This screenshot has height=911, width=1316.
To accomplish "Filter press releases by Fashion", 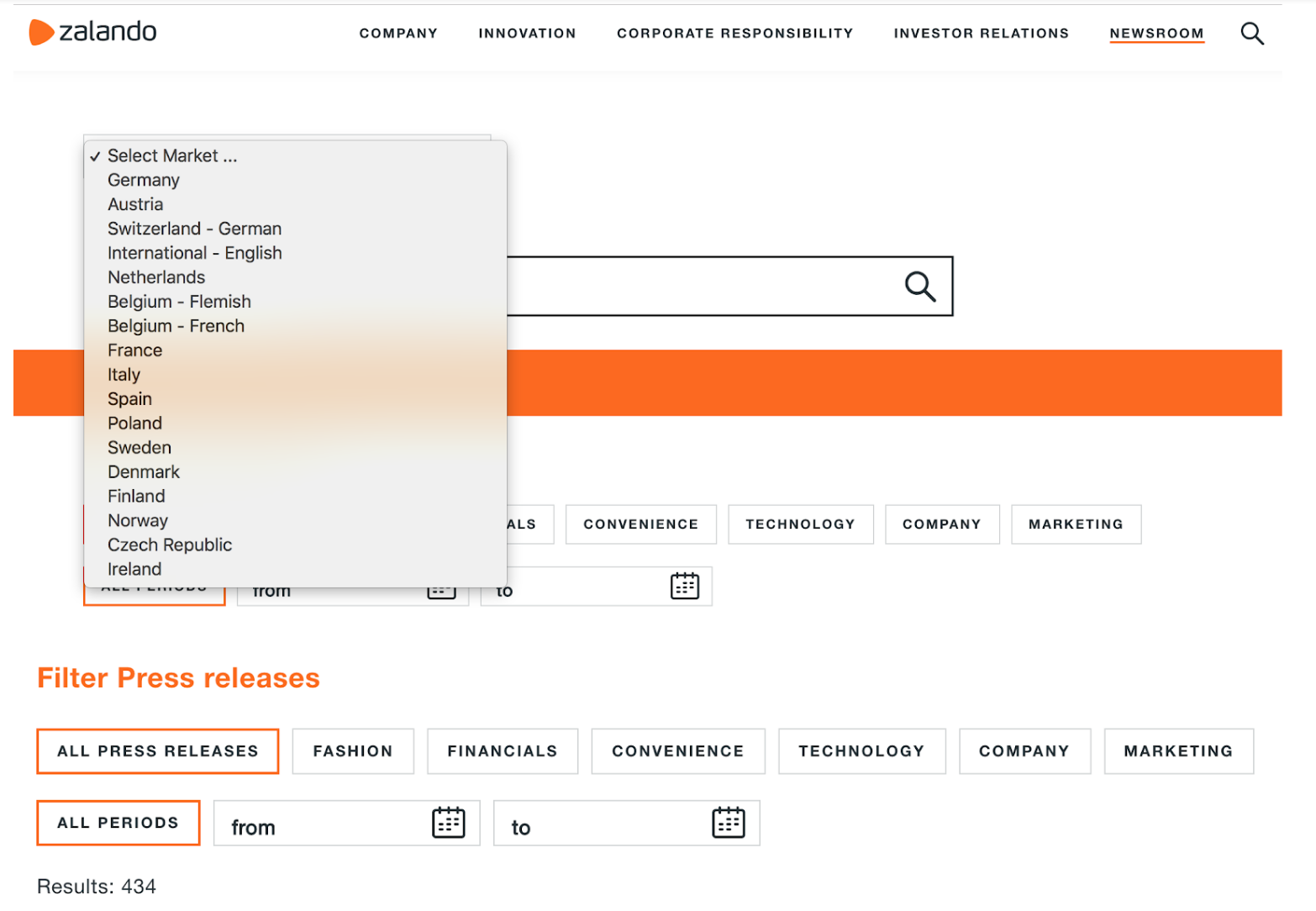I will 353,751.
